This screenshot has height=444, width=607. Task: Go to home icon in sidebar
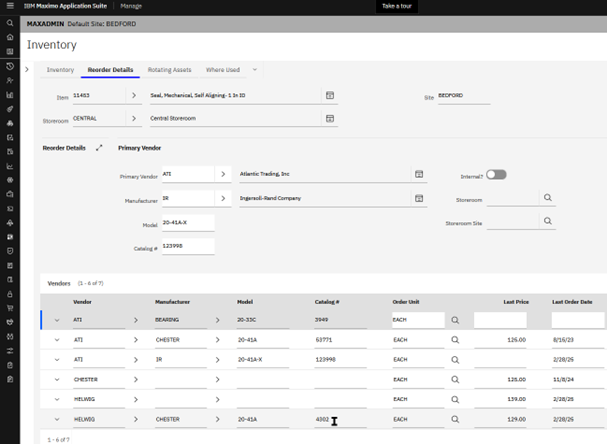coord(10,37)
